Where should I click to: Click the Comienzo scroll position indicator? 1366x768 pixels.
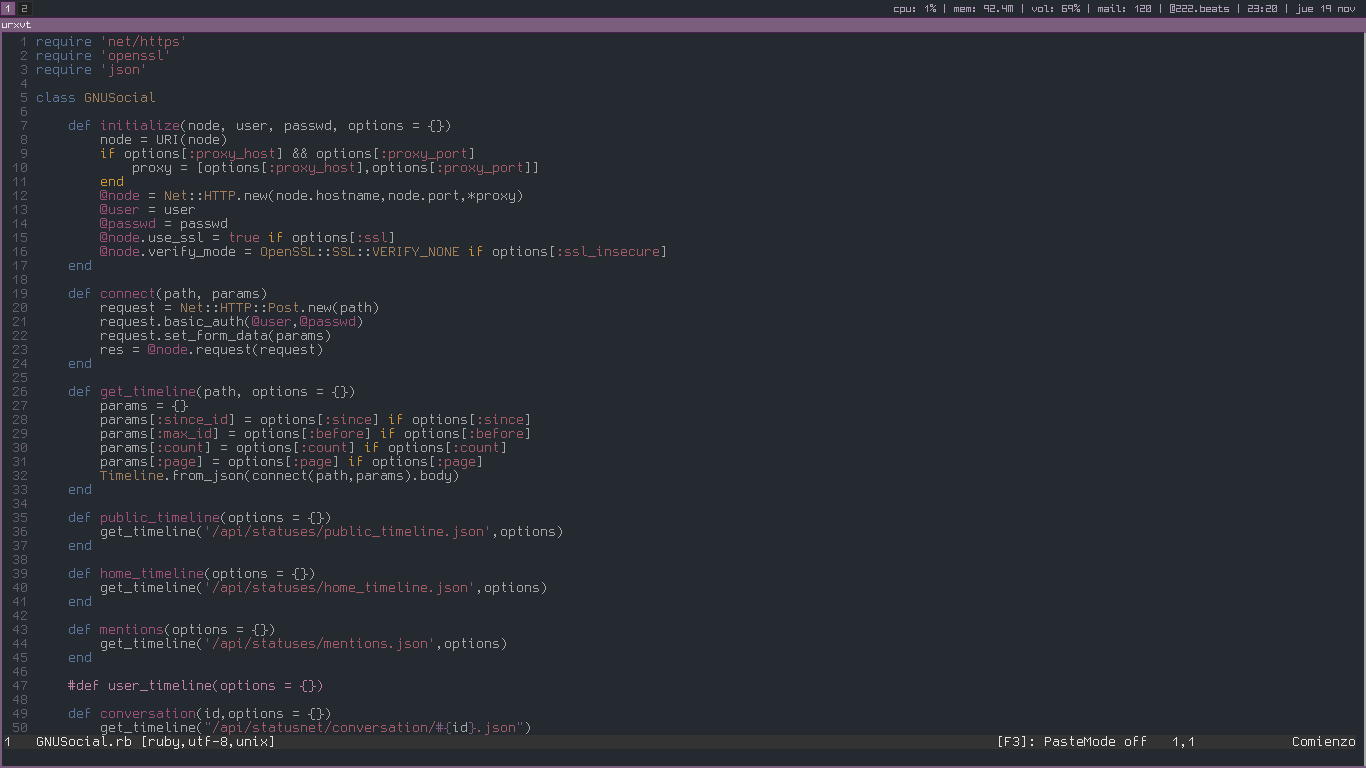(x=1323, y=742)
